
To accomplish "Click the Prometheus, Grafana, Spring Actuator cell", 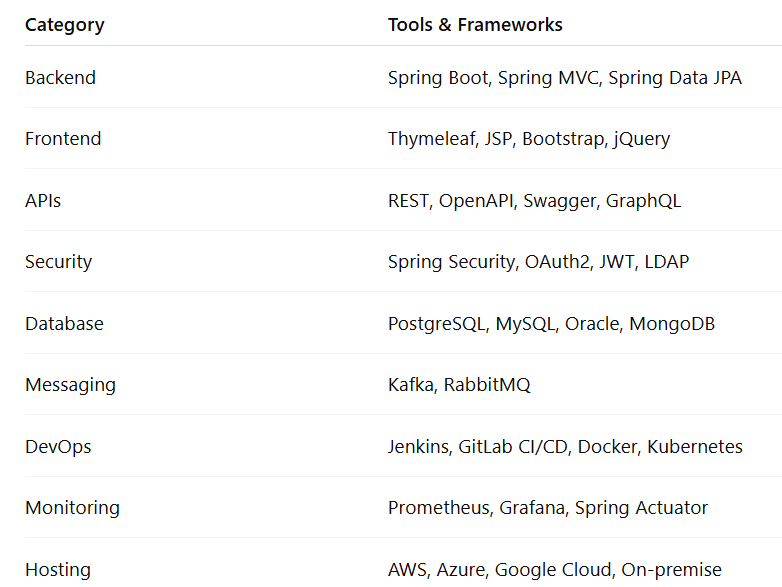I will tap(547, 508).
